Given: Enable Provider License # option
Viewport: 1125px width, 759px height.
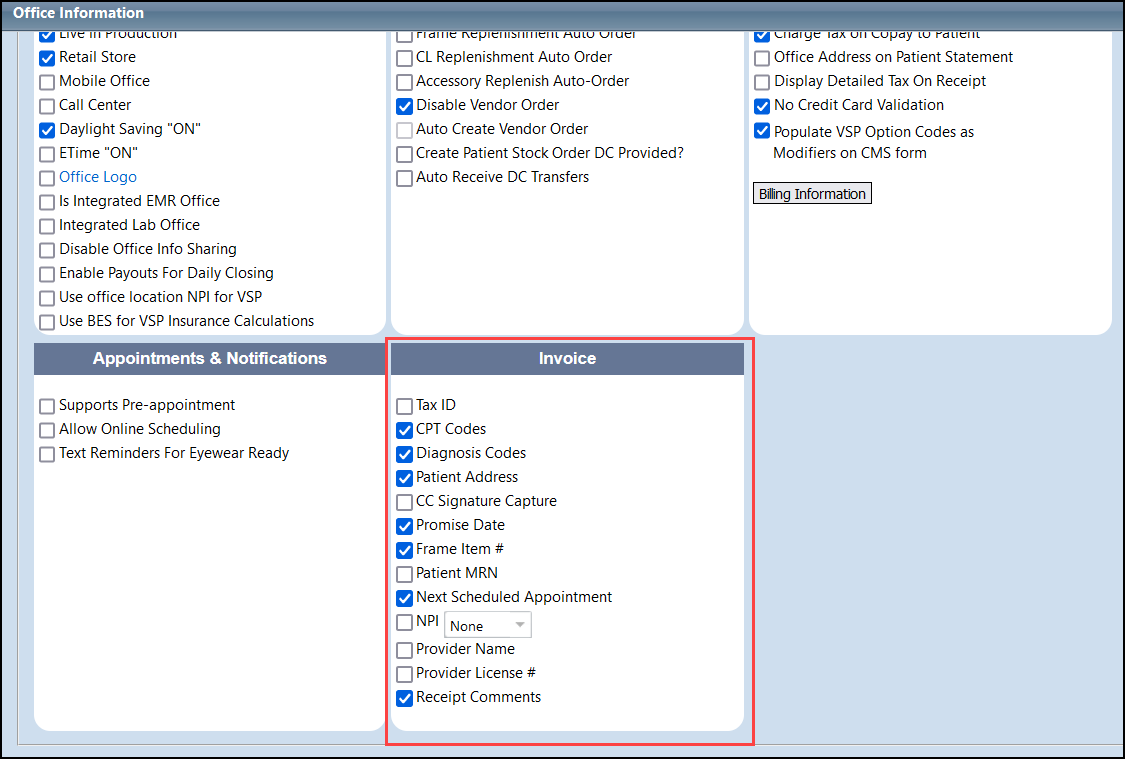Looking at the screenshot, I should tap(405, 674).
